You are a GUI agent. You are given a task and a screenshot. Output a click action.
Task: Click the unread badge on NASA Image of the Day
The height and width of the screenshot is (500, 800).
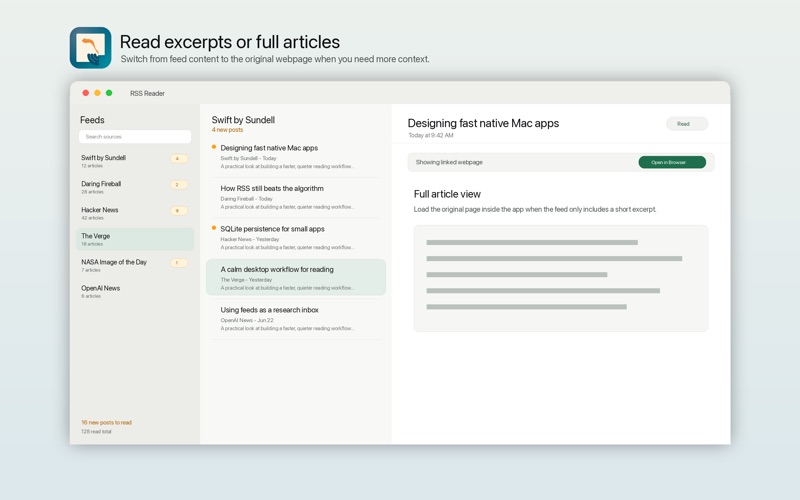[x=179, y=263]
